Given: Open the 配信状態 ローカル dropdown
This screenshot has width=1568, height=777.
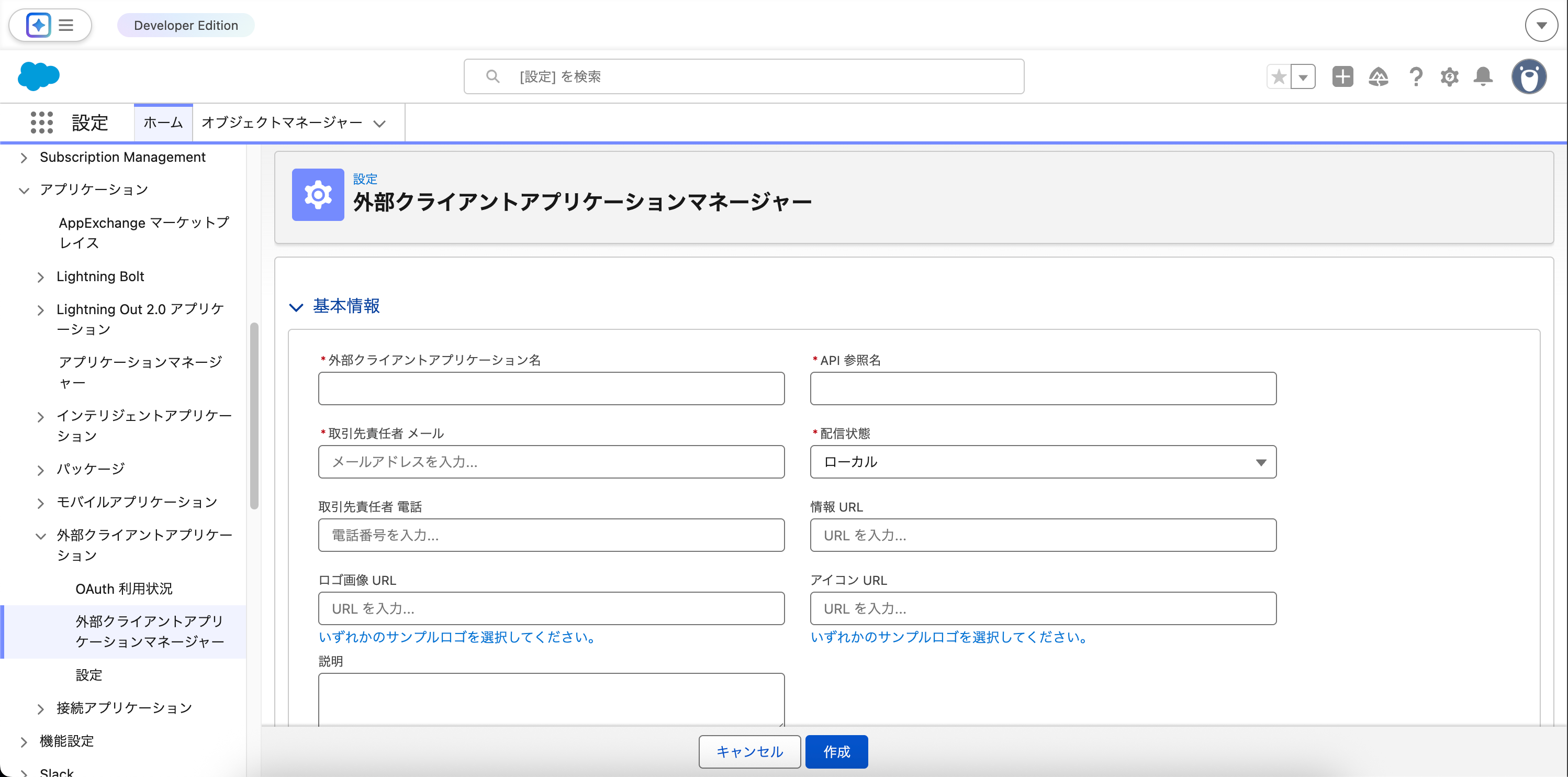Looking at the screenshot, I should click(1043, 462).
